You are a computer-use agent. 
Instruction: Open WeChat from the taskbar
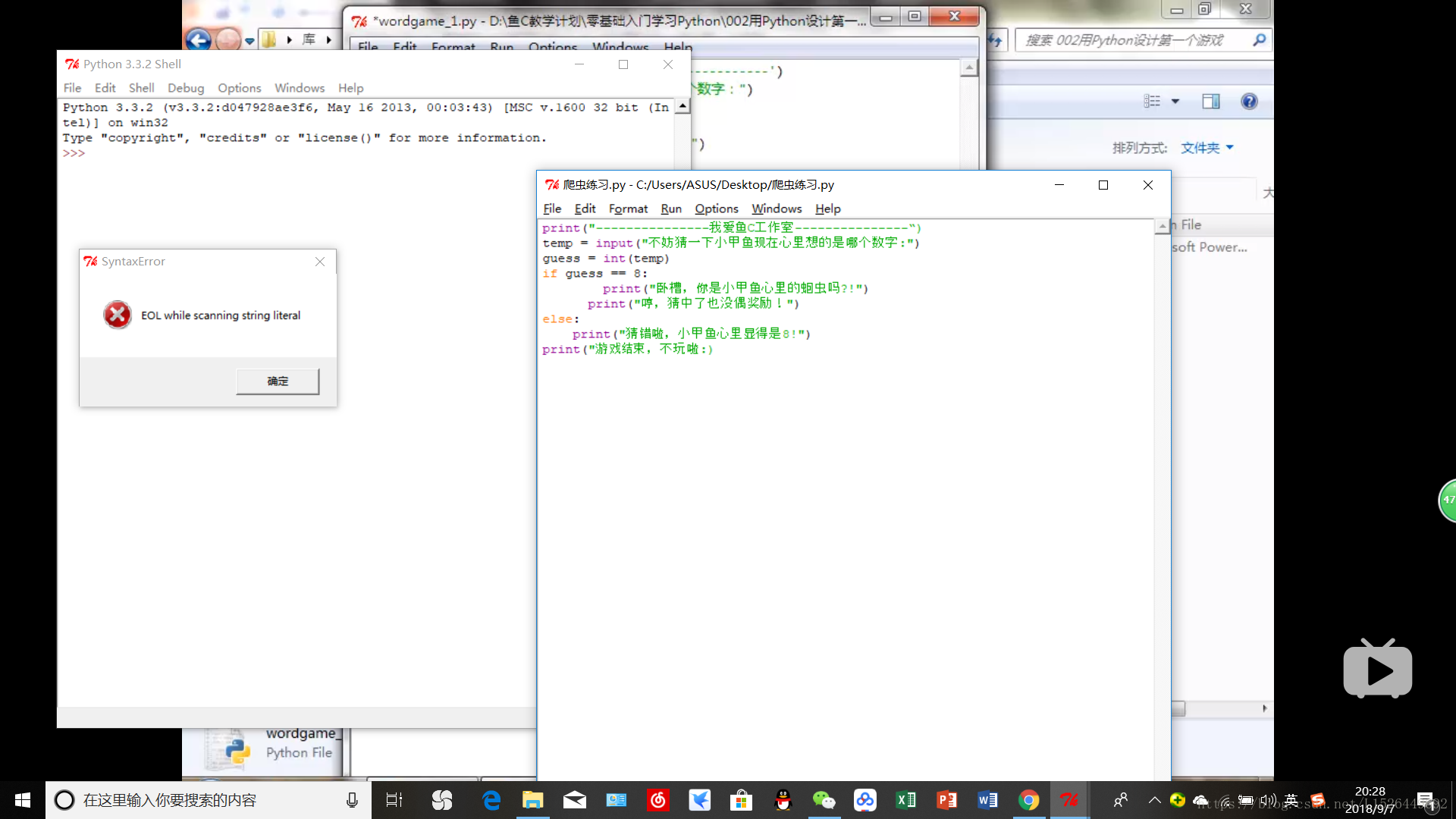[824, 800]
